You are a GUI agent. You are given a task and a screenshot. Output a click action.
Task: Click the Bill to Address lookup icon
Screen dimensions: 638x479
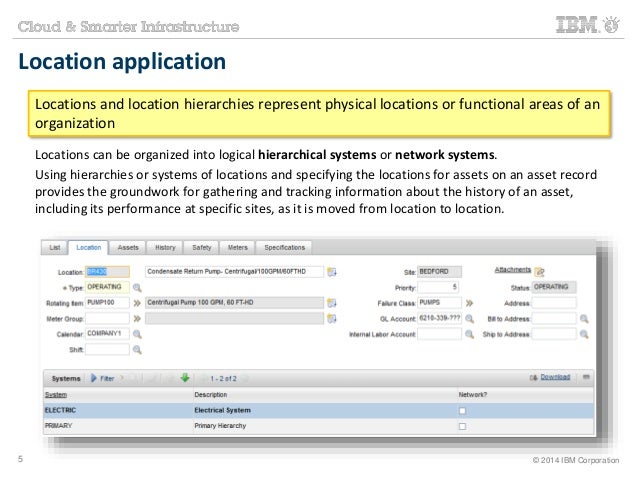coord(583,318)
